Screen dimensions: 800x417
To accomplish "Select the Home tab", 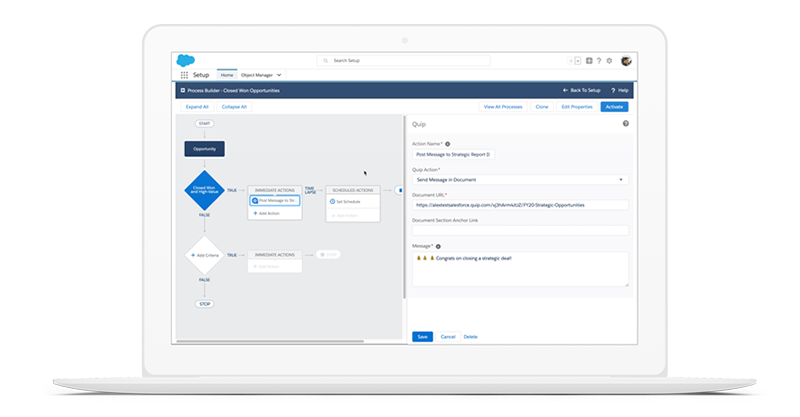I will tap(227, 75).
